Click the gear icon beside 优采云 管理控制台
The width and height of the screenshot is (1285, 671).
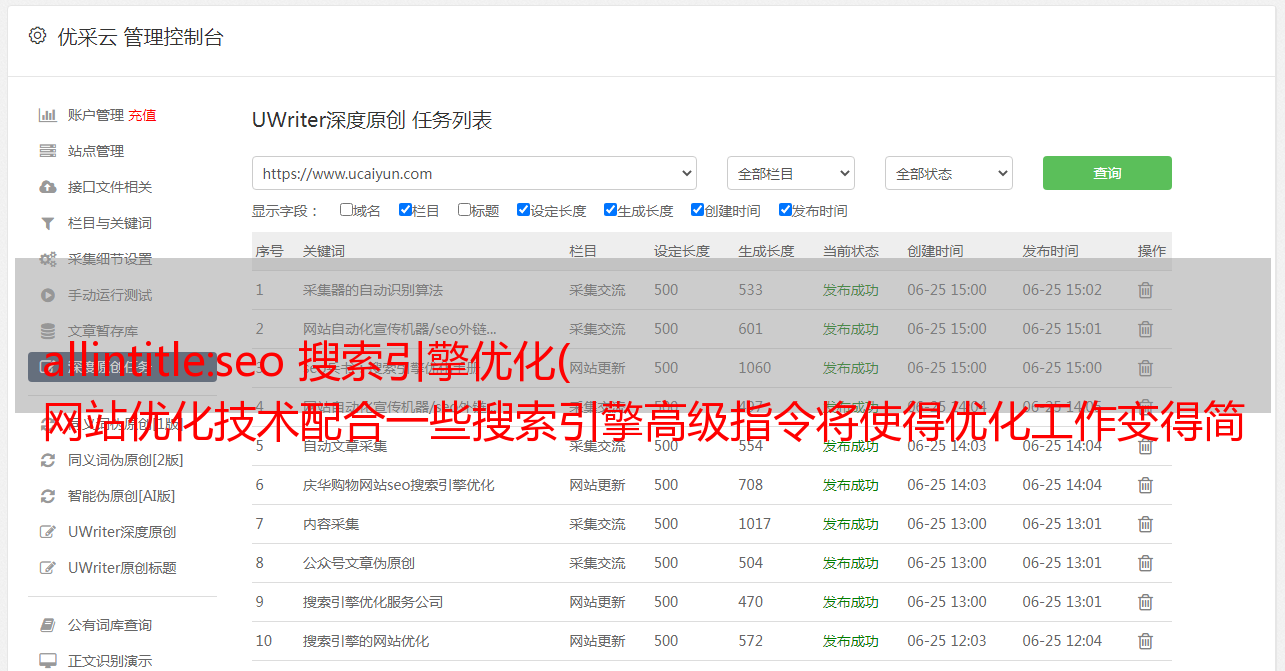coord(37,36)
